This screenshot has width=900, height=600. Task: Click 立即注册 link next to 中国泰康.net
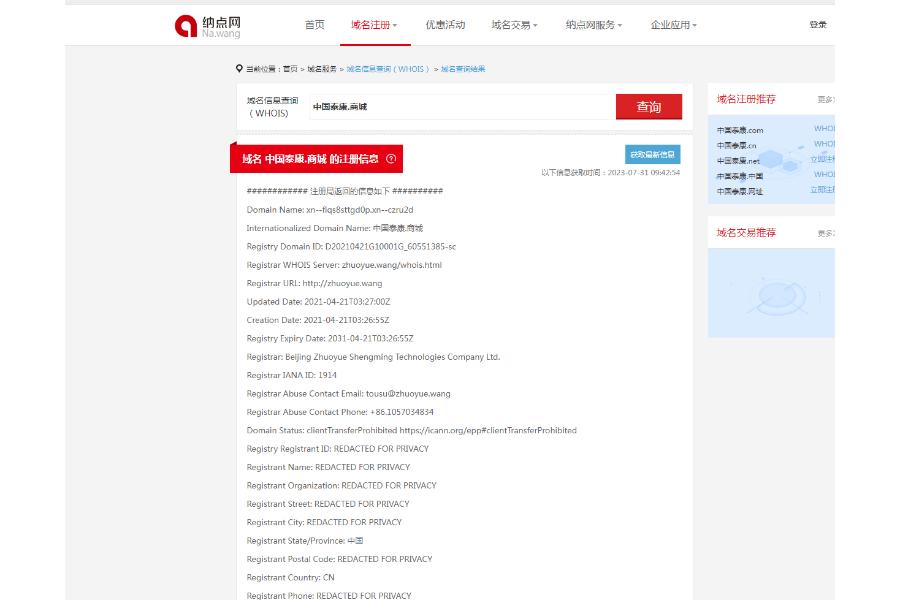pyautogui.click(x=823, y=159)
